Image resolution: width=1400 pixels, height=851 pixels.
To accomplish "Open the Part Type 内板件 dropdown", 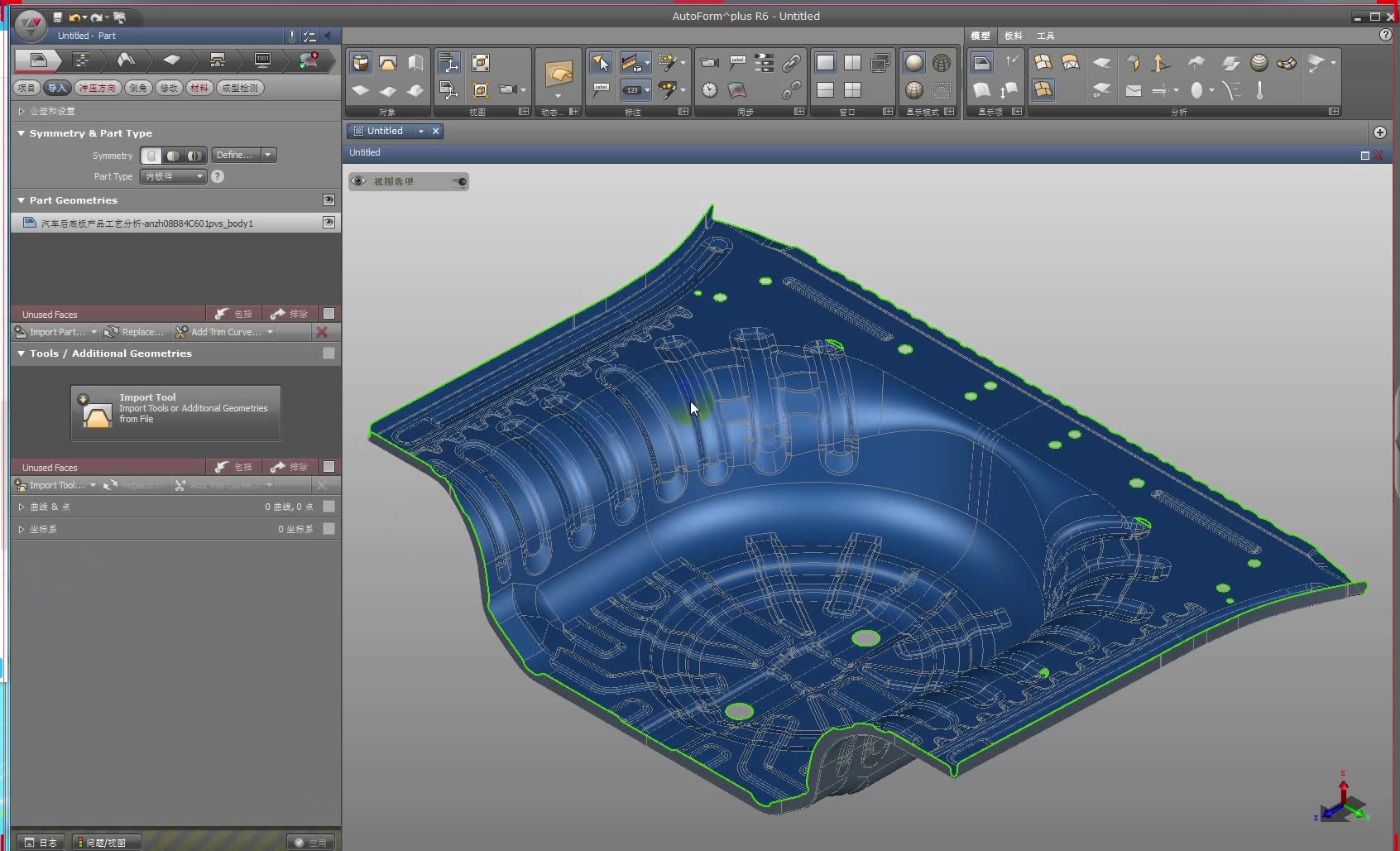I will coord(173,176).
